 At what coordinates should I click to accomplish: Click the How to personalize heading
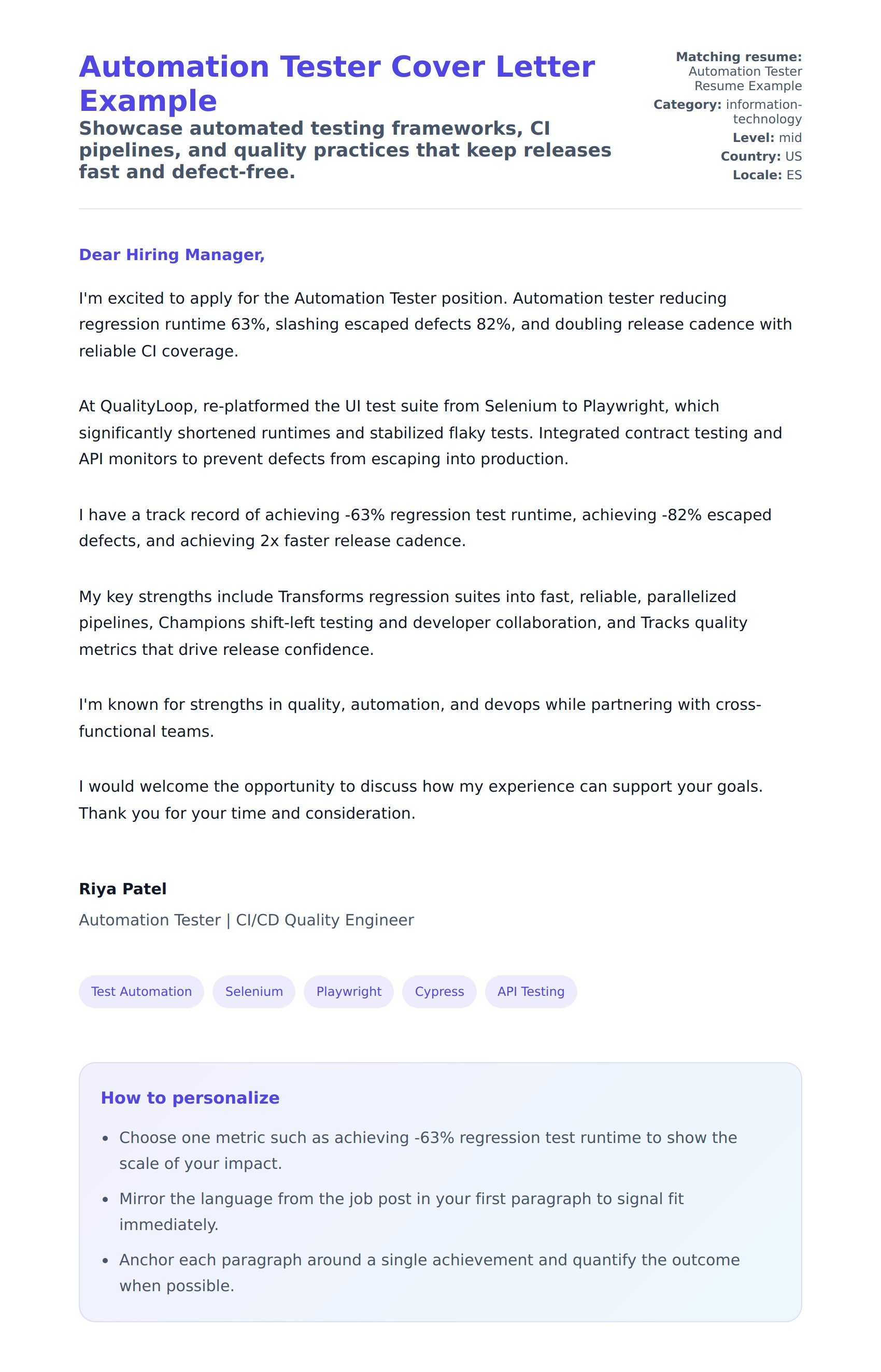click(x=190, y=1097)
